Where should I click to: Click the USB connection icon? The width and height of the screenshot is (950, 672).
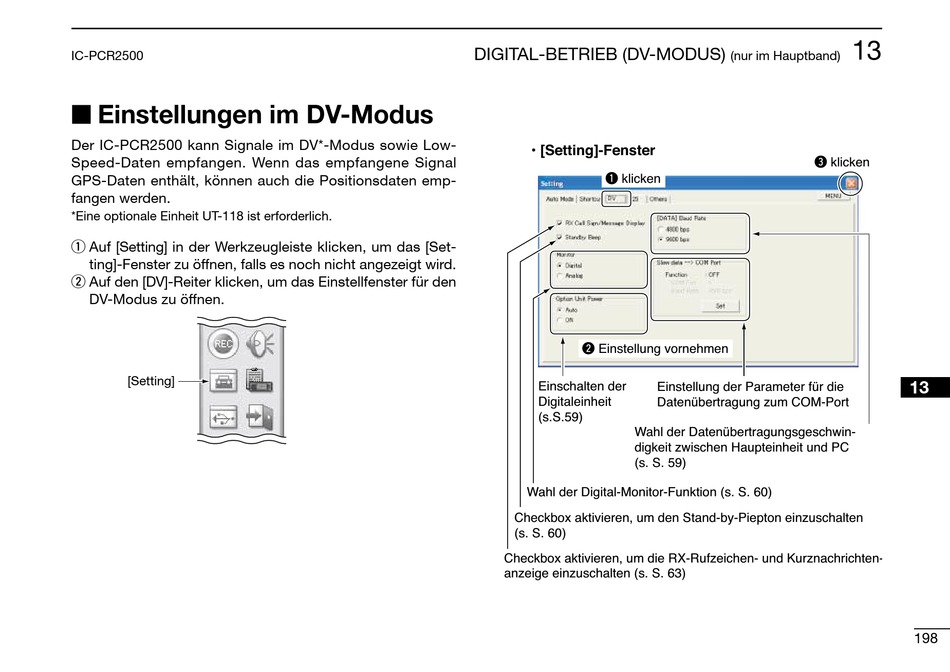223,418
